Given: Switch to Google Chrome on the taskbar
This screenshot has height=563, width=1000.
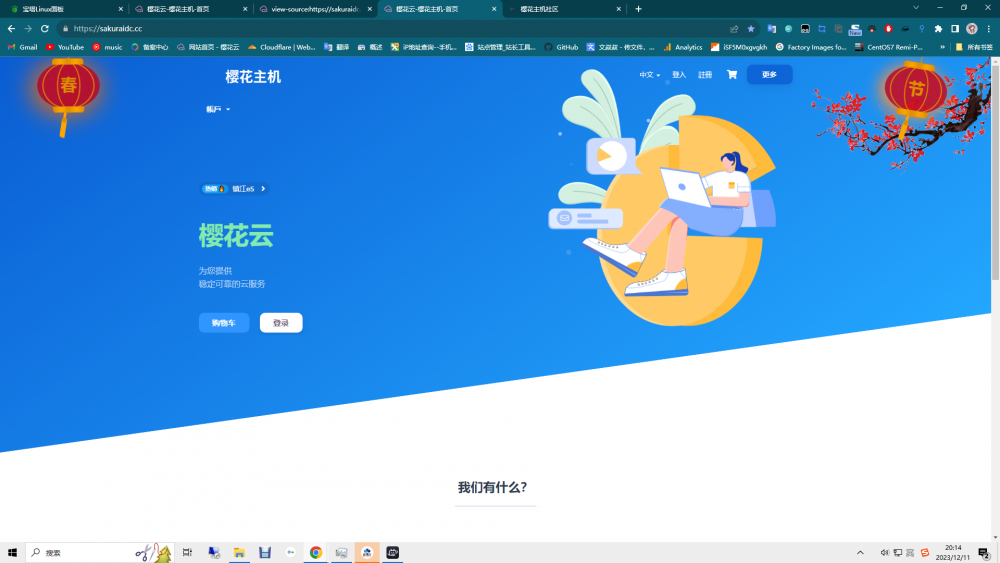Looking at the screenshot, I should tap(316, 553).
